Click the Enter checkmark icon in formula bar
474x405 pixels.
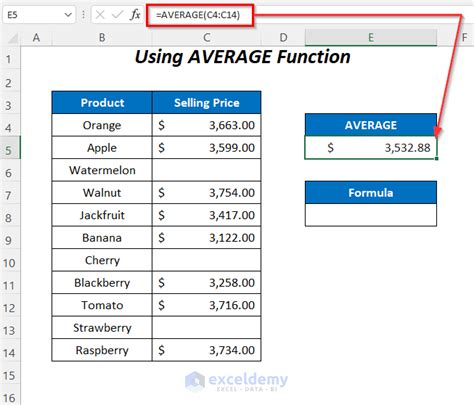coord(117,15)
